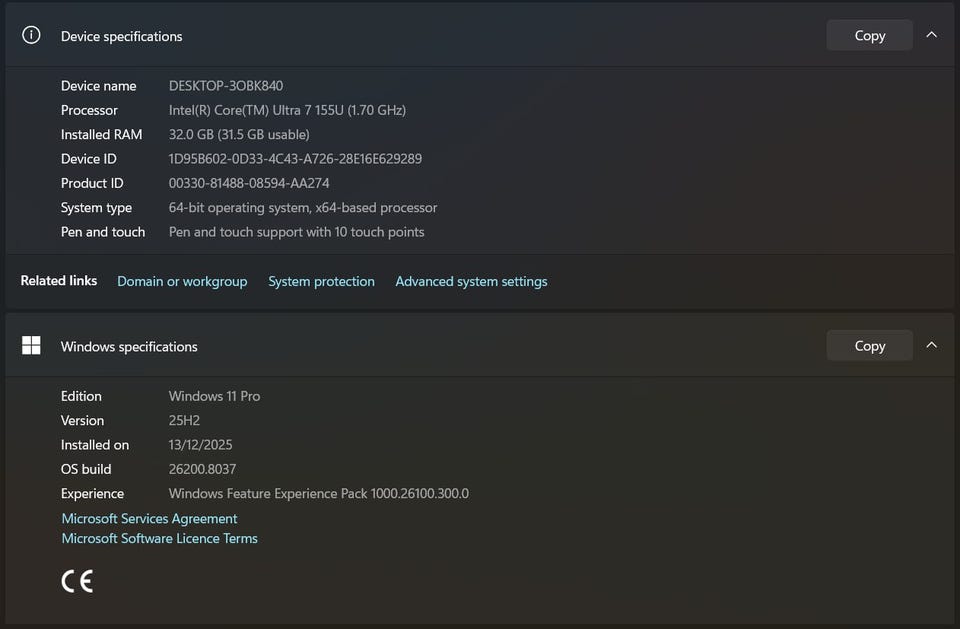This screenshot has height=629, width=960.
Task: Select the Windows Feature Experience Pack value
Action: click(x=319, y=494)
